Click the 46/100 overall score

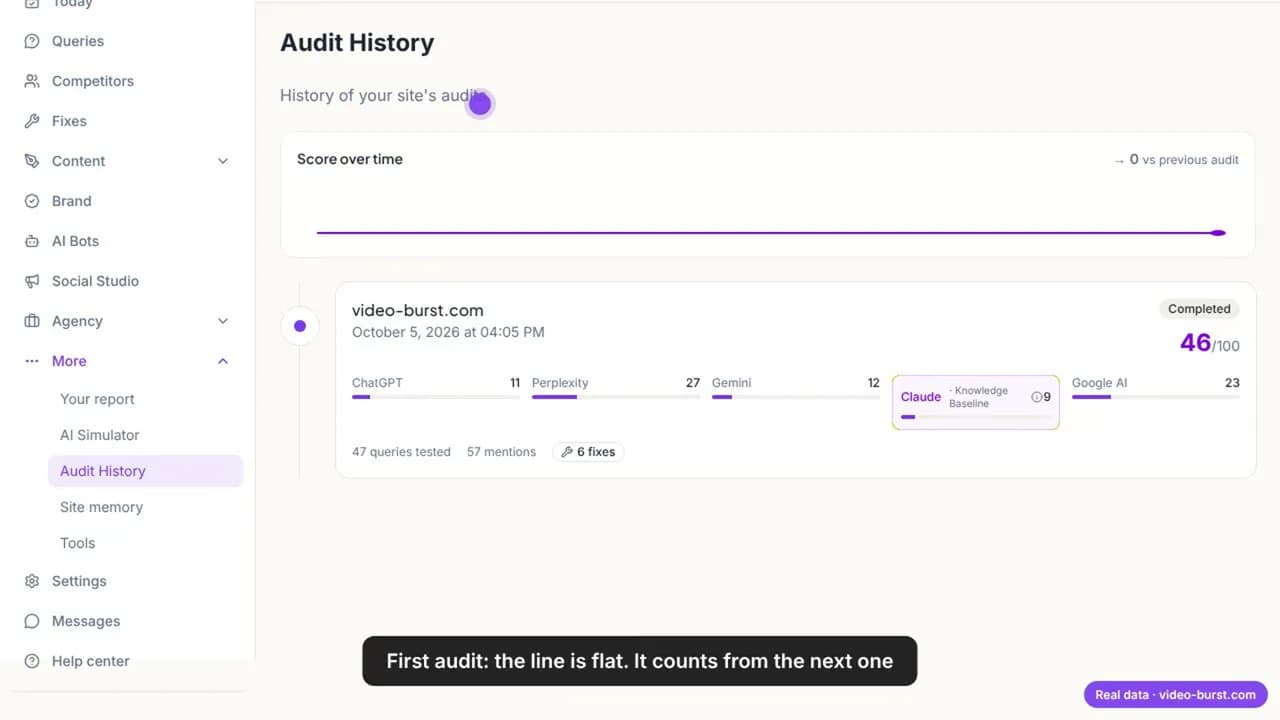coord(1210,343)
